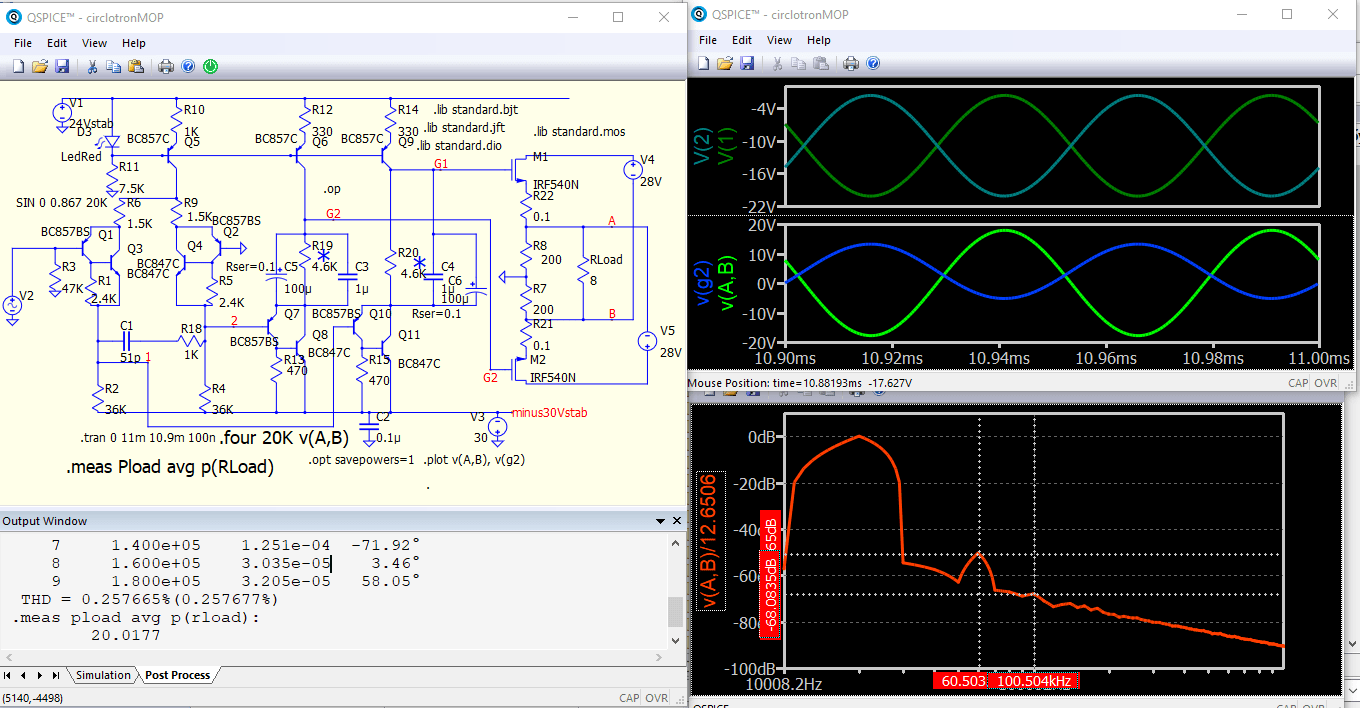Open View menu in schematic window
1360x708 pixels.
94,43
